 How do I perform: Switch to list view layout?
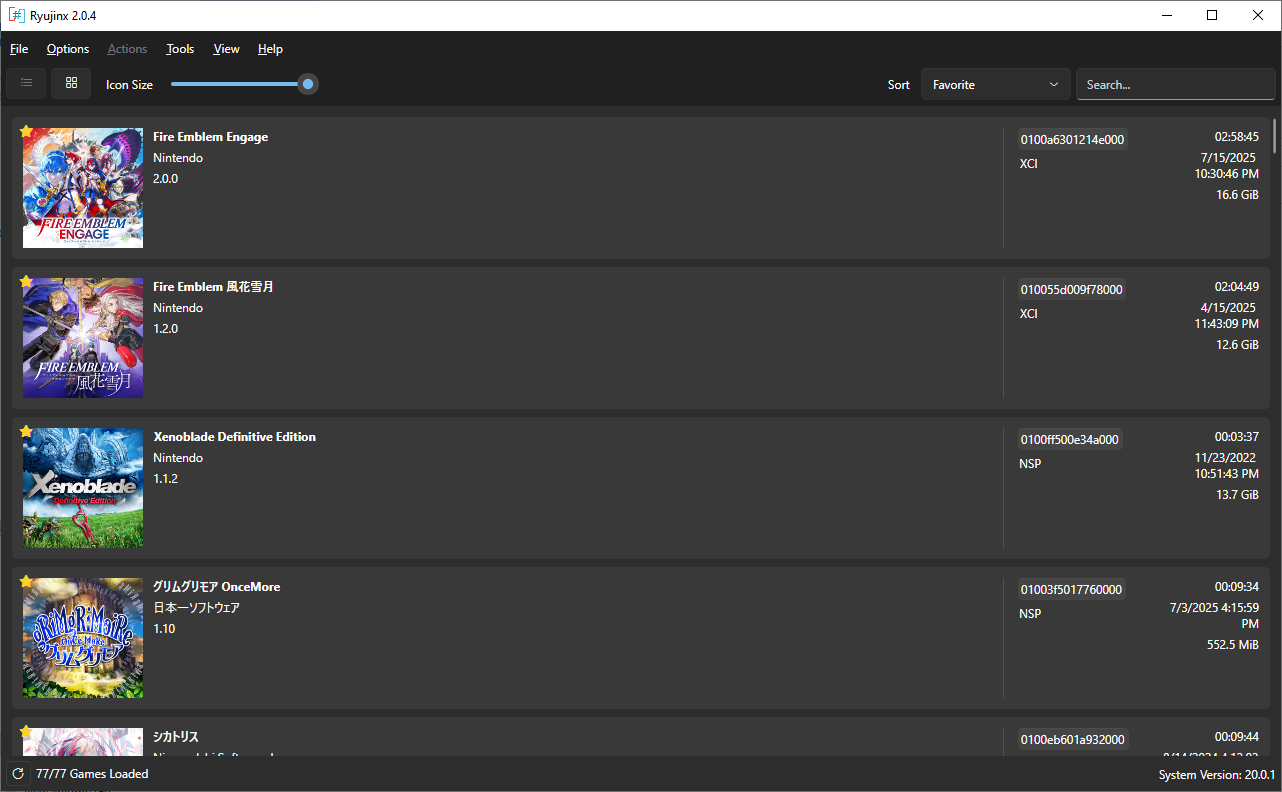pos(26,84)
